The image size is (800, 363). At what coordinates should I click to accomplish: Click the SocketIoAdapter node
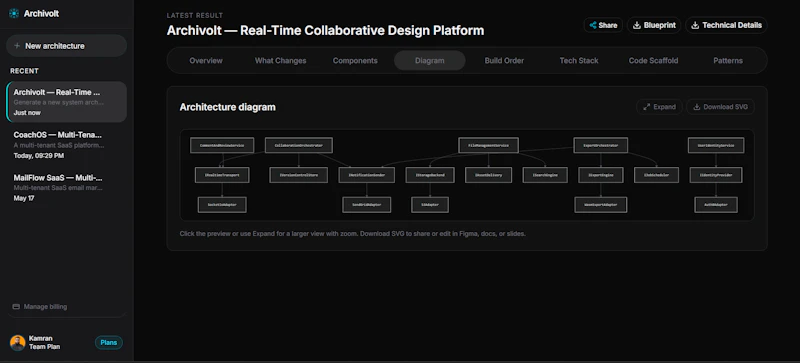click(x=222, y=205)
